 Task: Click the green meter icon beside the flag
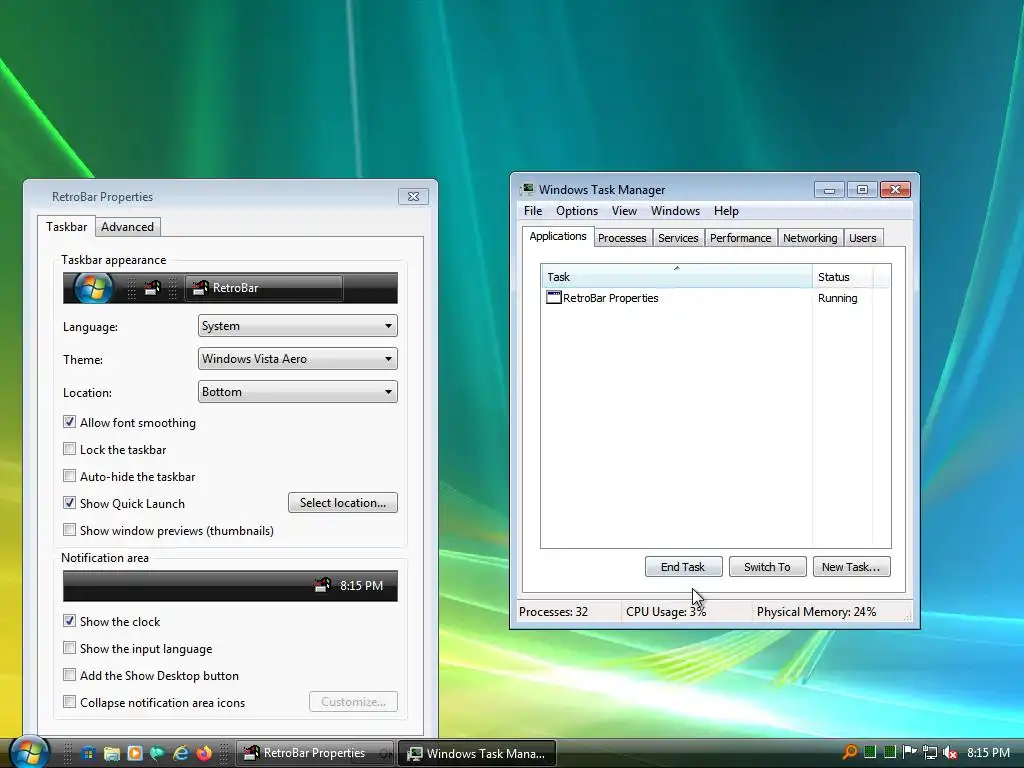[x=889, y=753]
